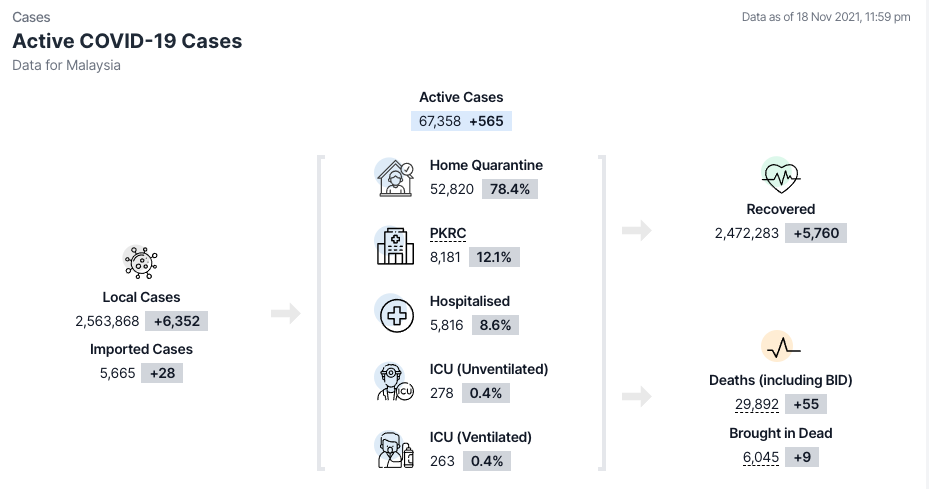Click the virus icon above Local Cases
The width and height of the screenshot is (929, 489).
[x=141, y=263]
